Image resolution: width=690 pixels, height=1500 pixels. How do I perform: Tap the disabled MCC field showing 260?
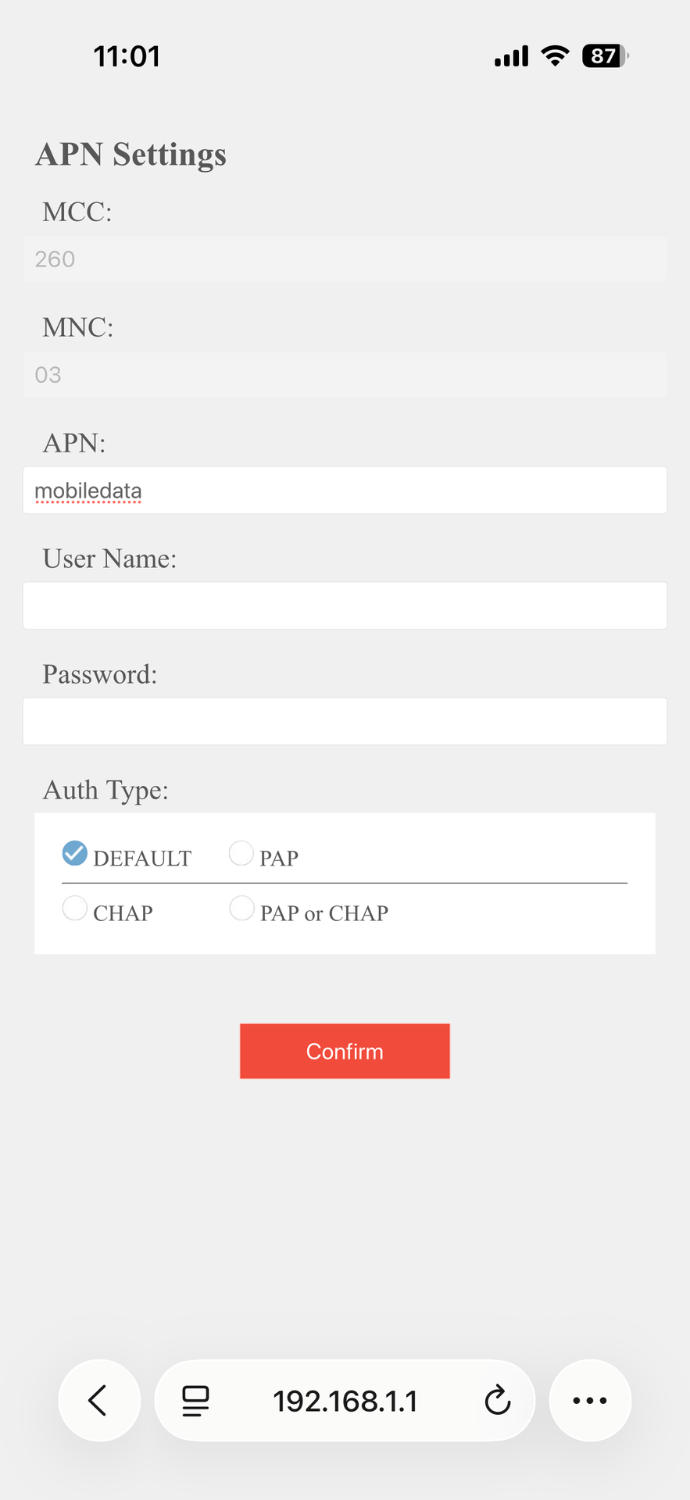[345, 259]
